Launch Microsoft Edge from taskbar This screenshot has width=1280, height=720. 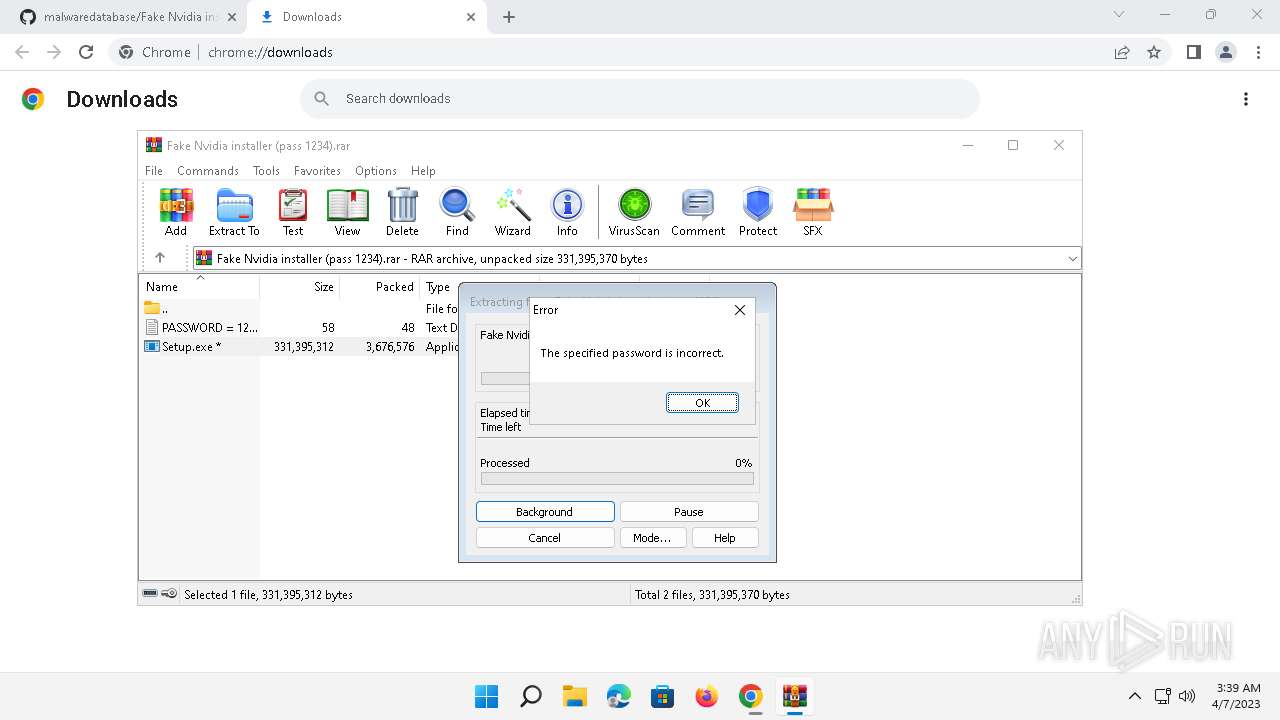(x=619, y=696)
